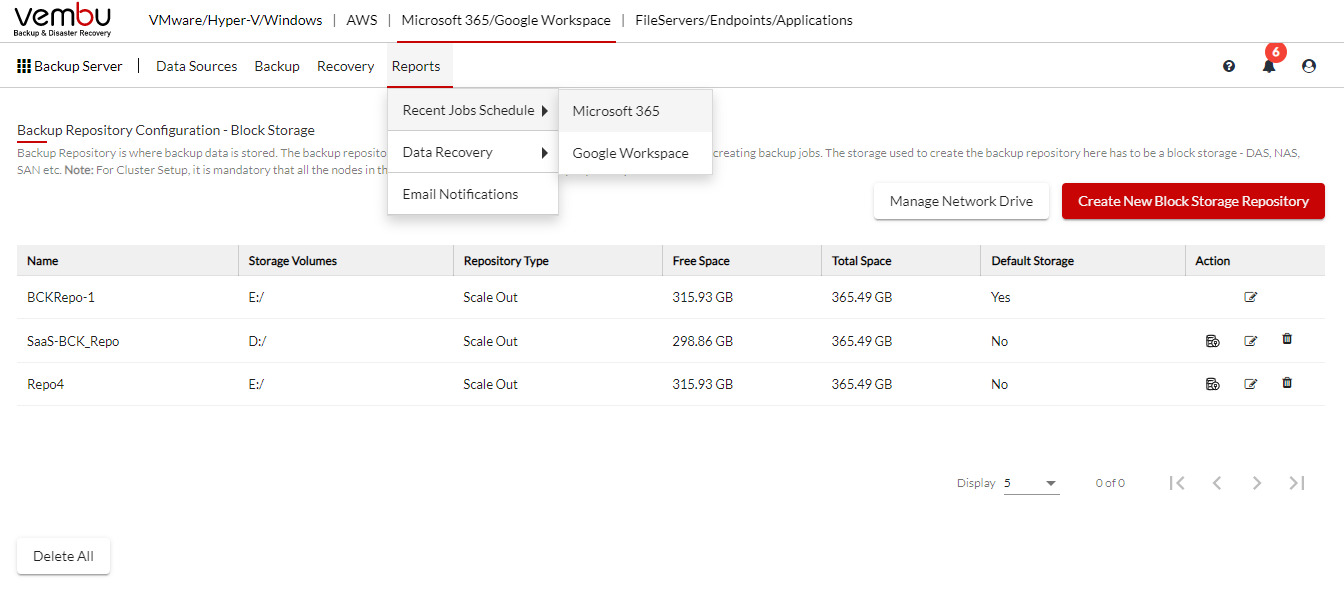Image resolution: width=1344 pixels, height=596 pixels.
Task: Go to the previous page of results
Action: tap(1217, 483)
